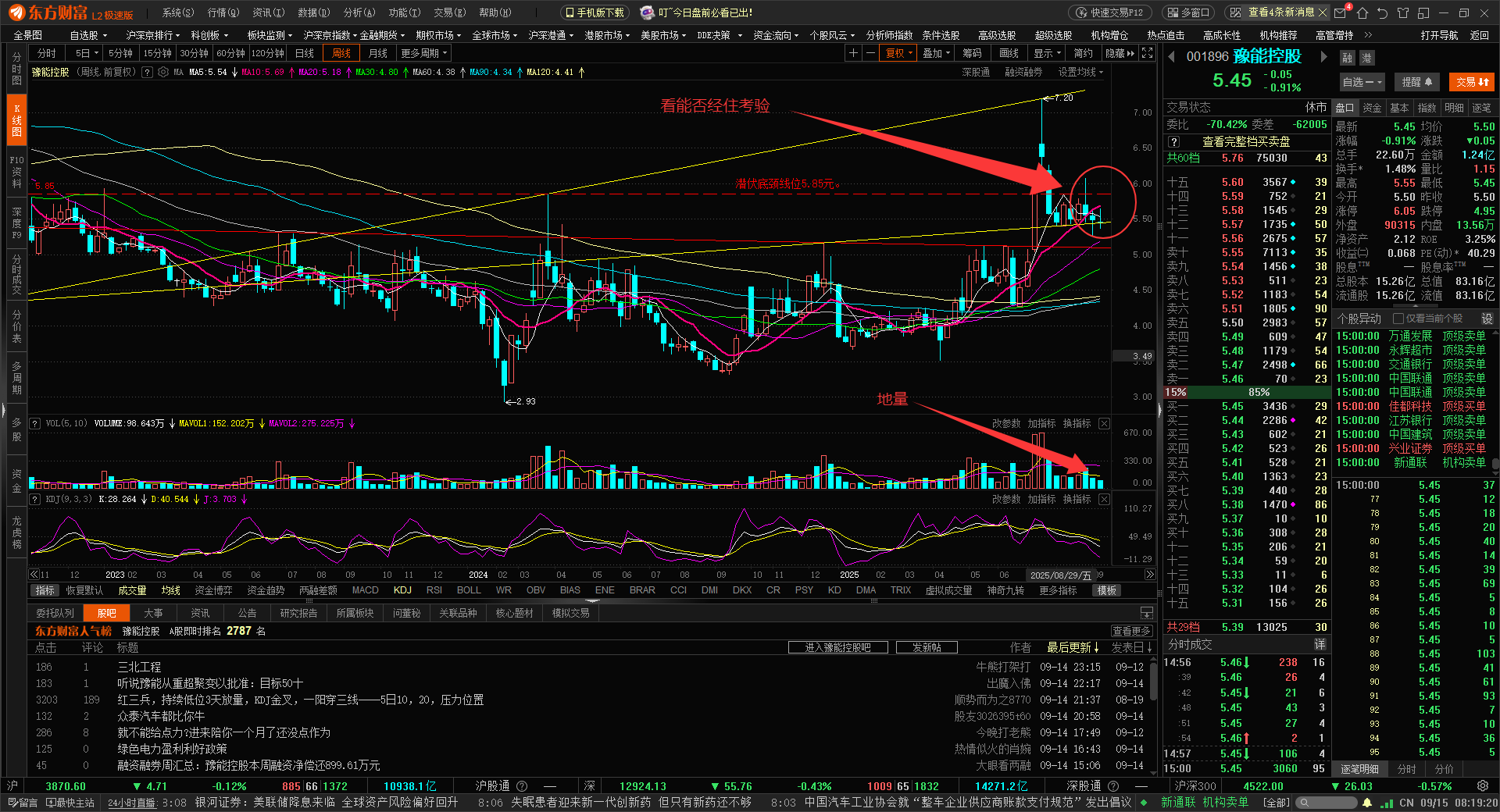
Task: Go to next stock with right triangle arrow
Action: point(1323,57)
